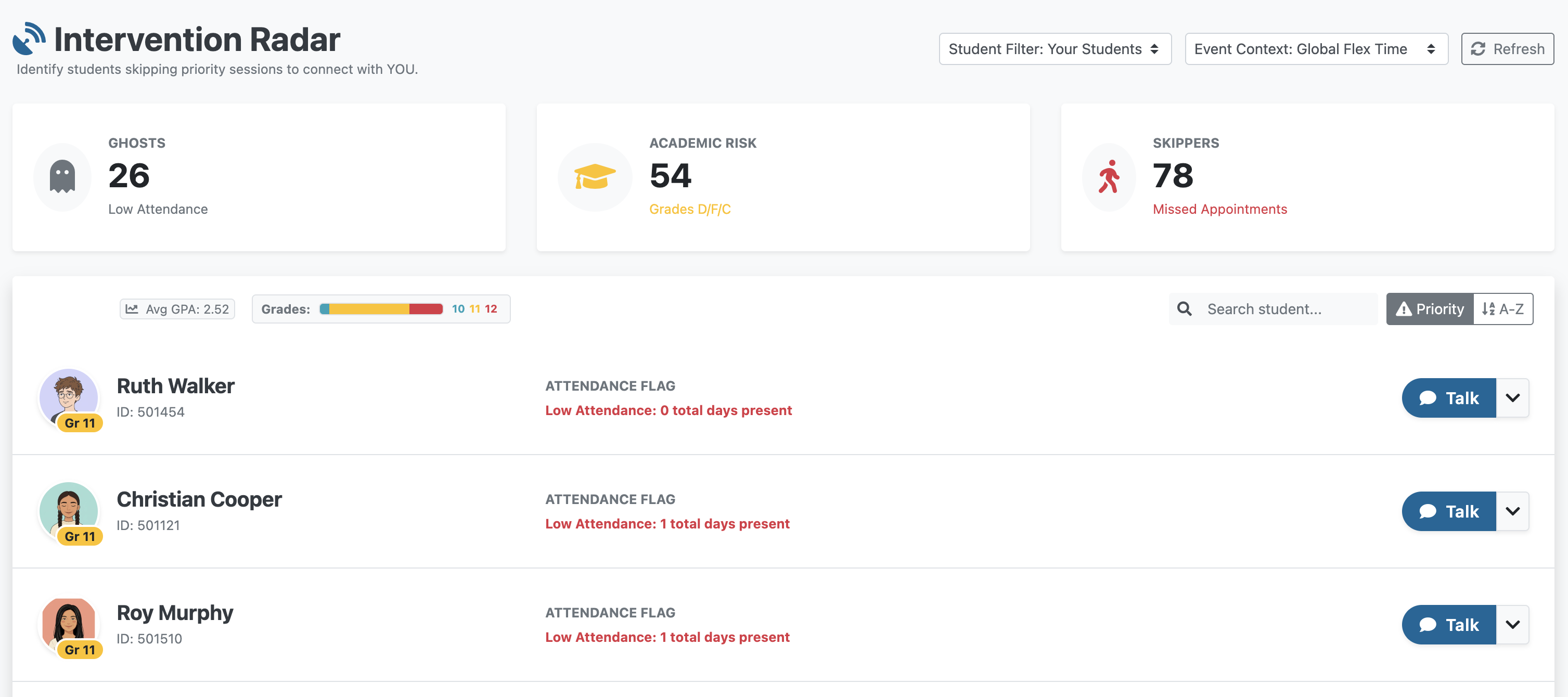Viewport: 1568px width, 697px height.
Task: Sort students by Priority
Action: point(1430,309)
